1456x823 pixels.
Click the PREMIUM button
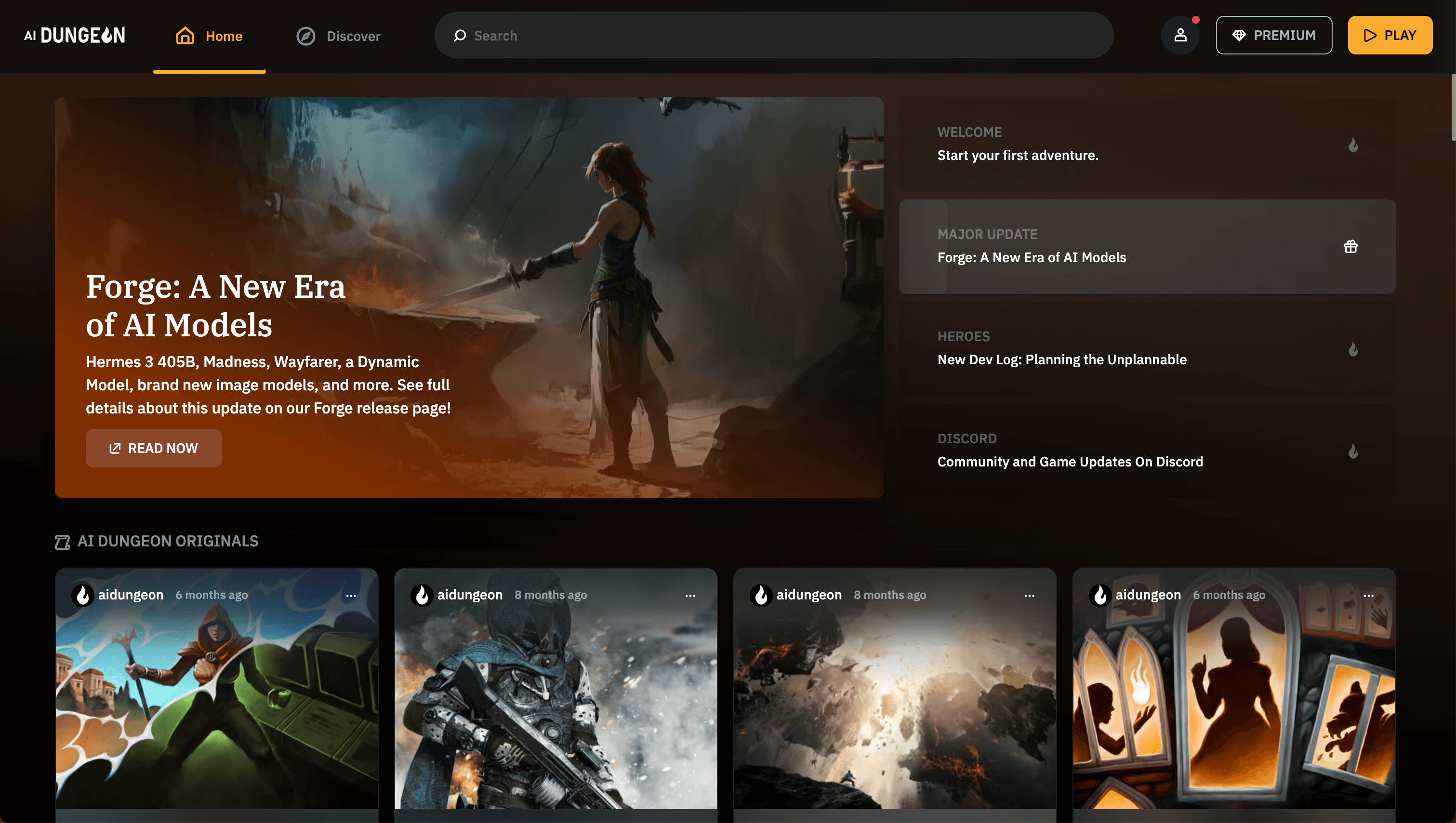pos(1274,35)
